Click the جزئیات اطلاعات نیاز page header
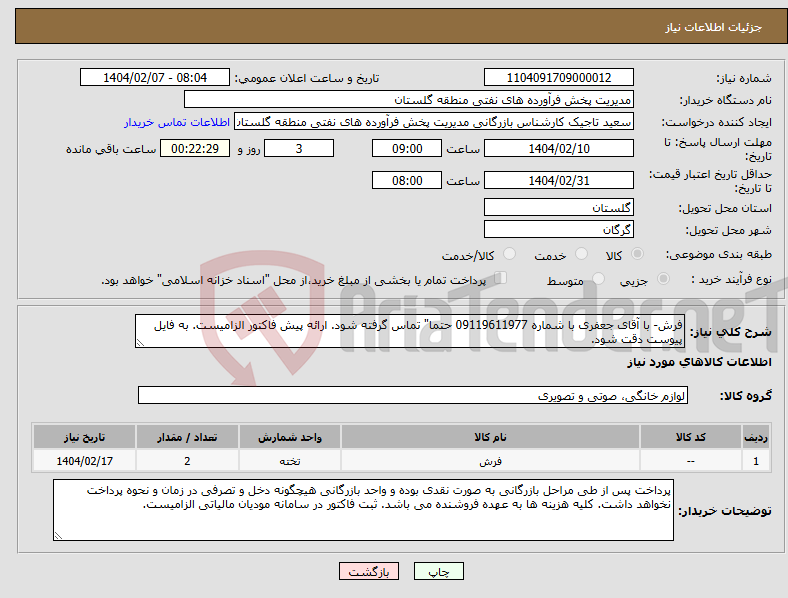The width and height of the screenshot is (788, 598). click(713, 27)
